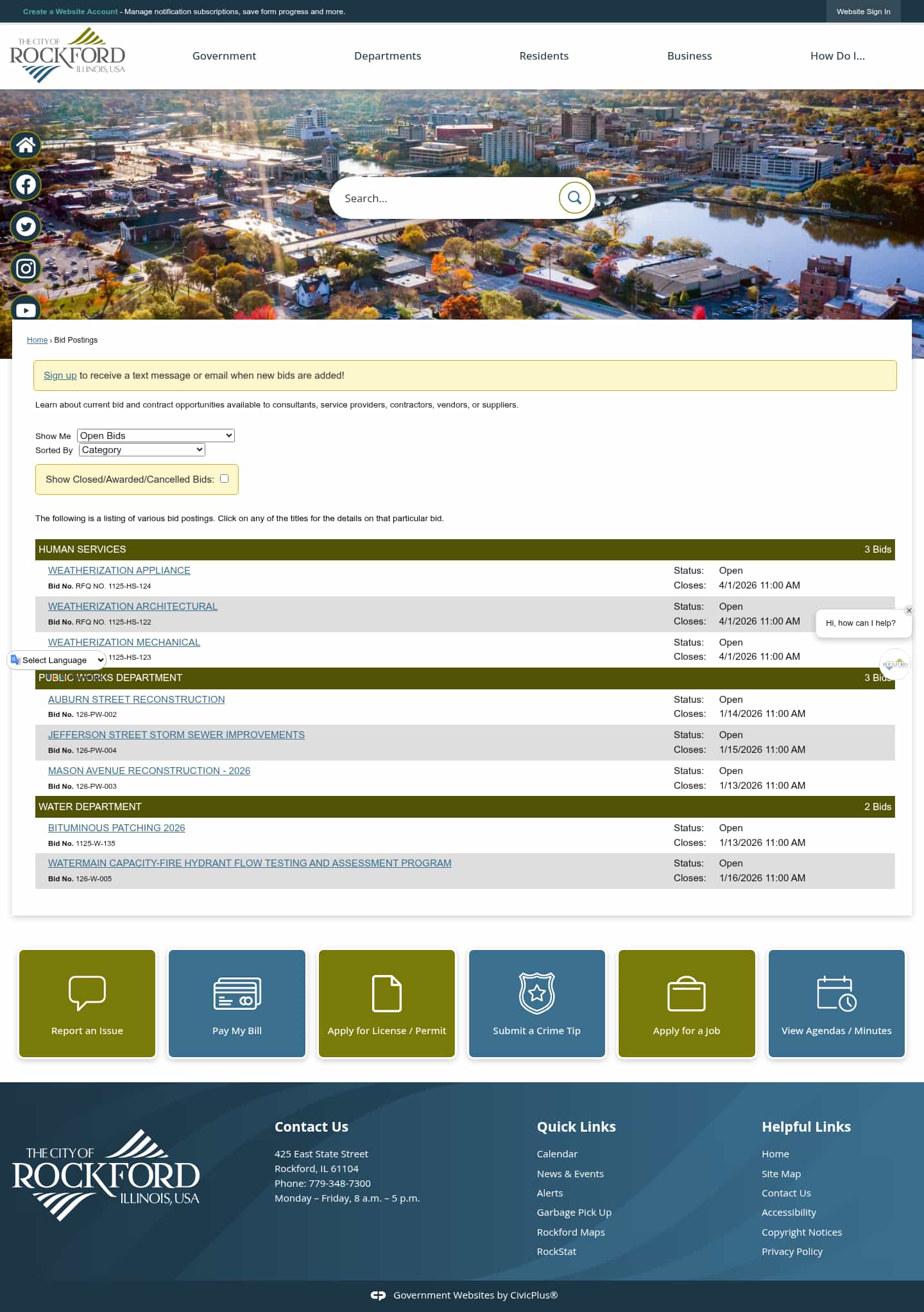Screen dimensions: 924x1312
Task: Click Apply for License / Permit tile
Action: click(x=387, y=1003)
